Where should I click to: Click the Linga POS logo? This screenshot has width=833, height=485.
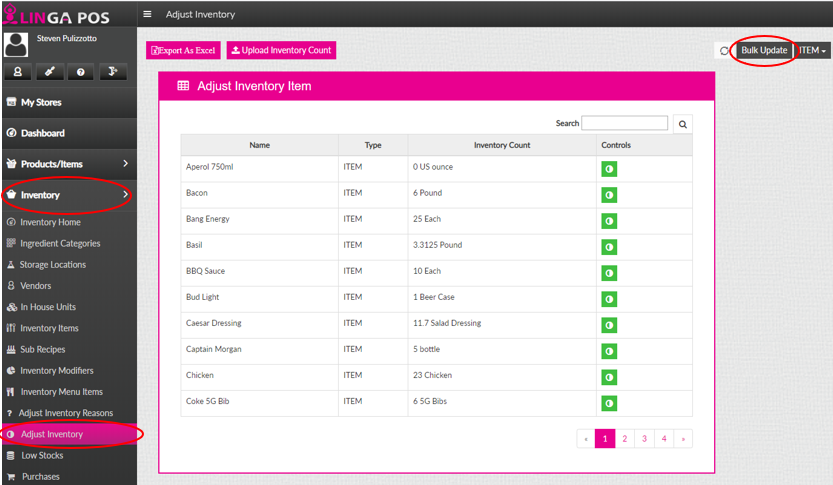(x=56, y=14)
